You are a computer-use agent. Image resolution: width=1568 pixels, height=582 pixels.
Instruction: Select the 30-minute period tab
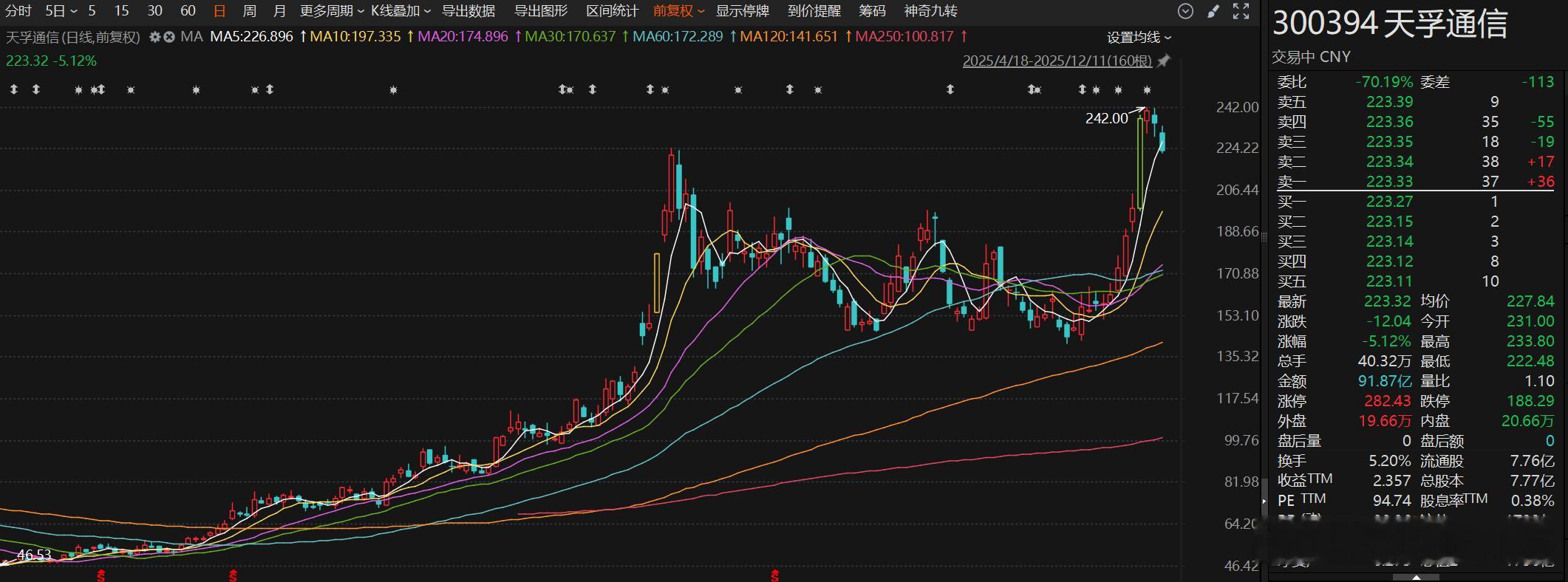click(x=154, y=11)
